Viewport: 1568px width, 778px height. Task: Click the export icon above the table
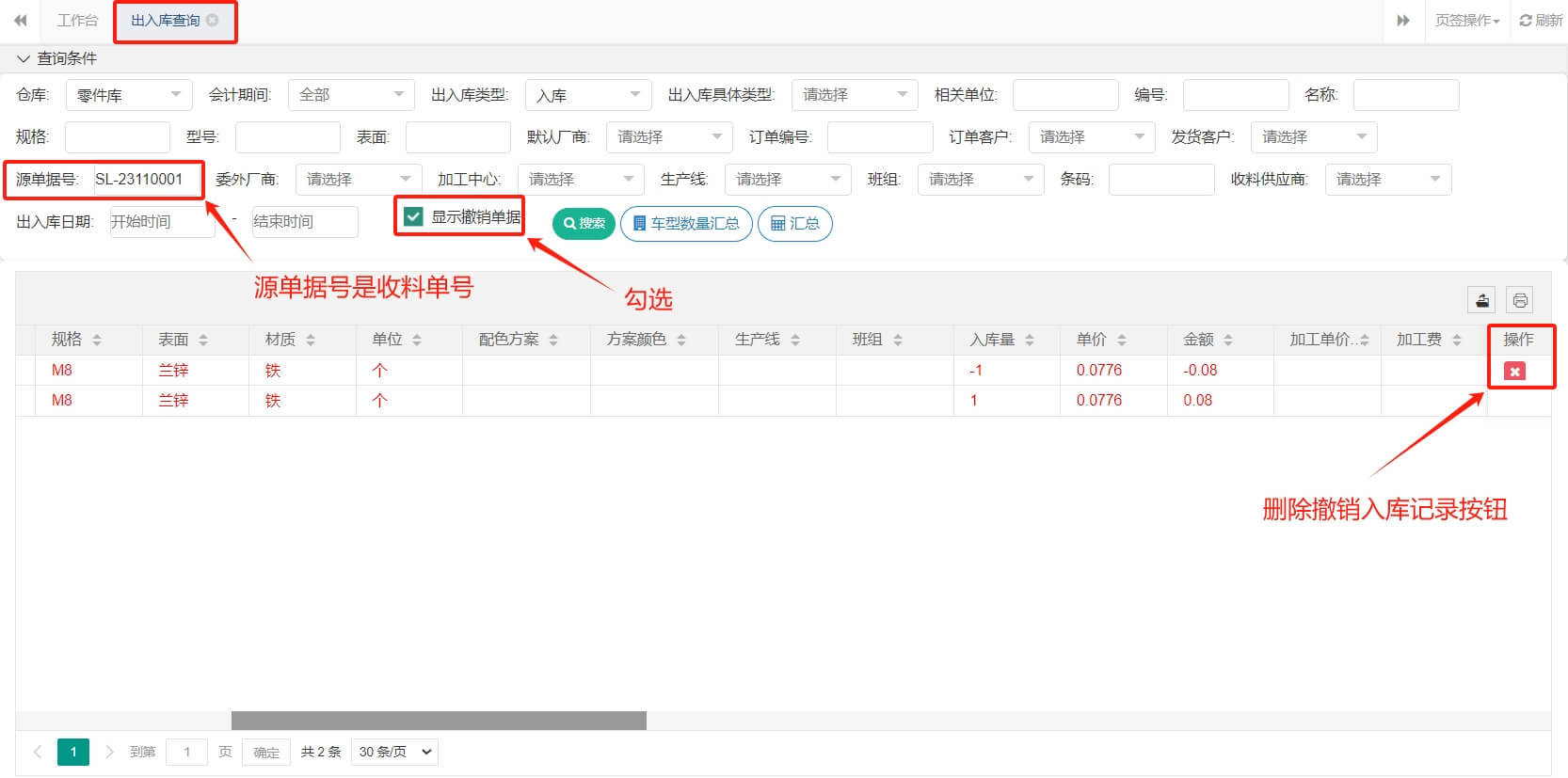click(x=1482, y=301)
